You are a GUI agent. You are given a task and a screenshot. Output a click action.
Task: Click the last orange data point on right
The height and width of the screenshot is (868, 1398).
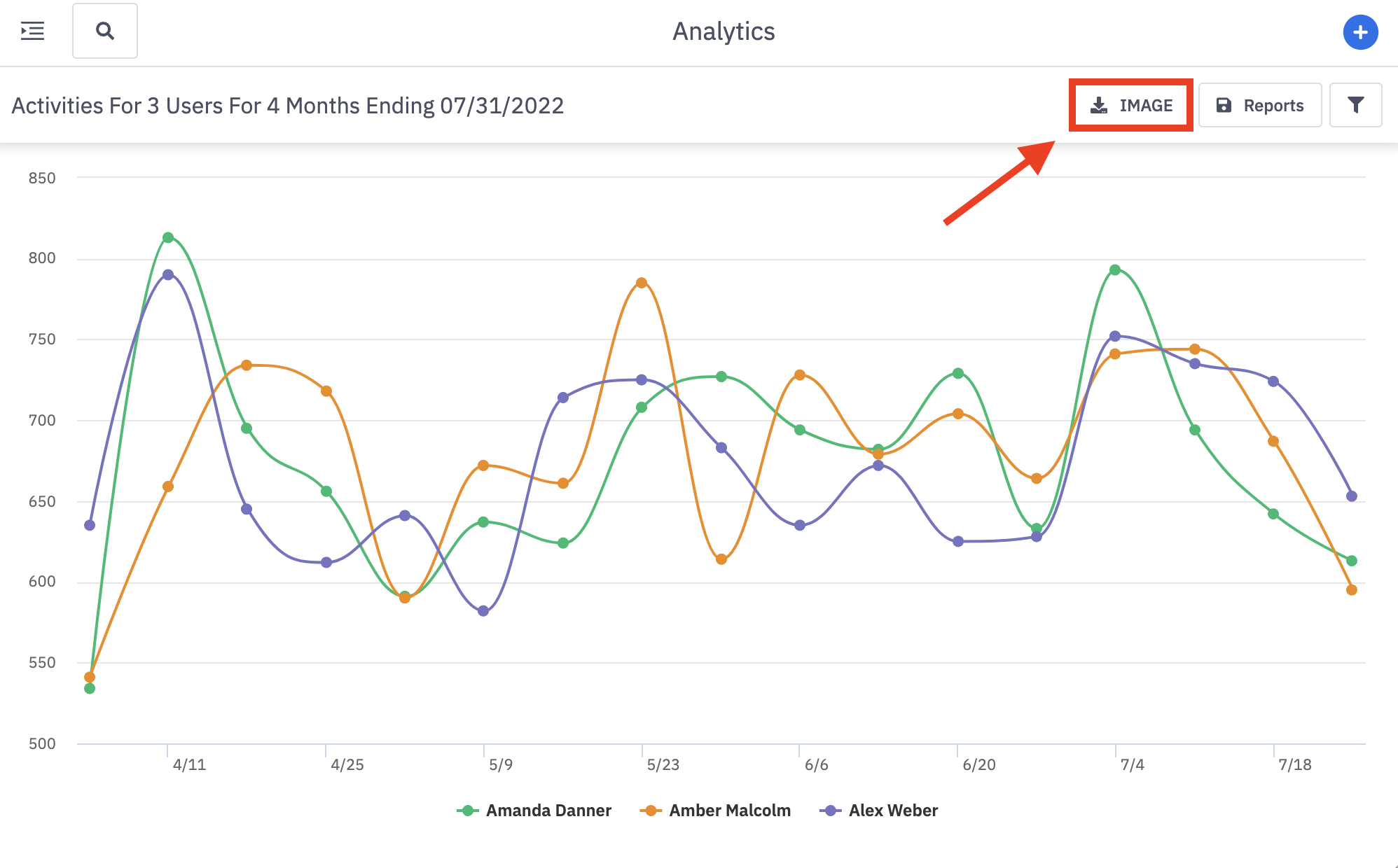(1352, 590)
